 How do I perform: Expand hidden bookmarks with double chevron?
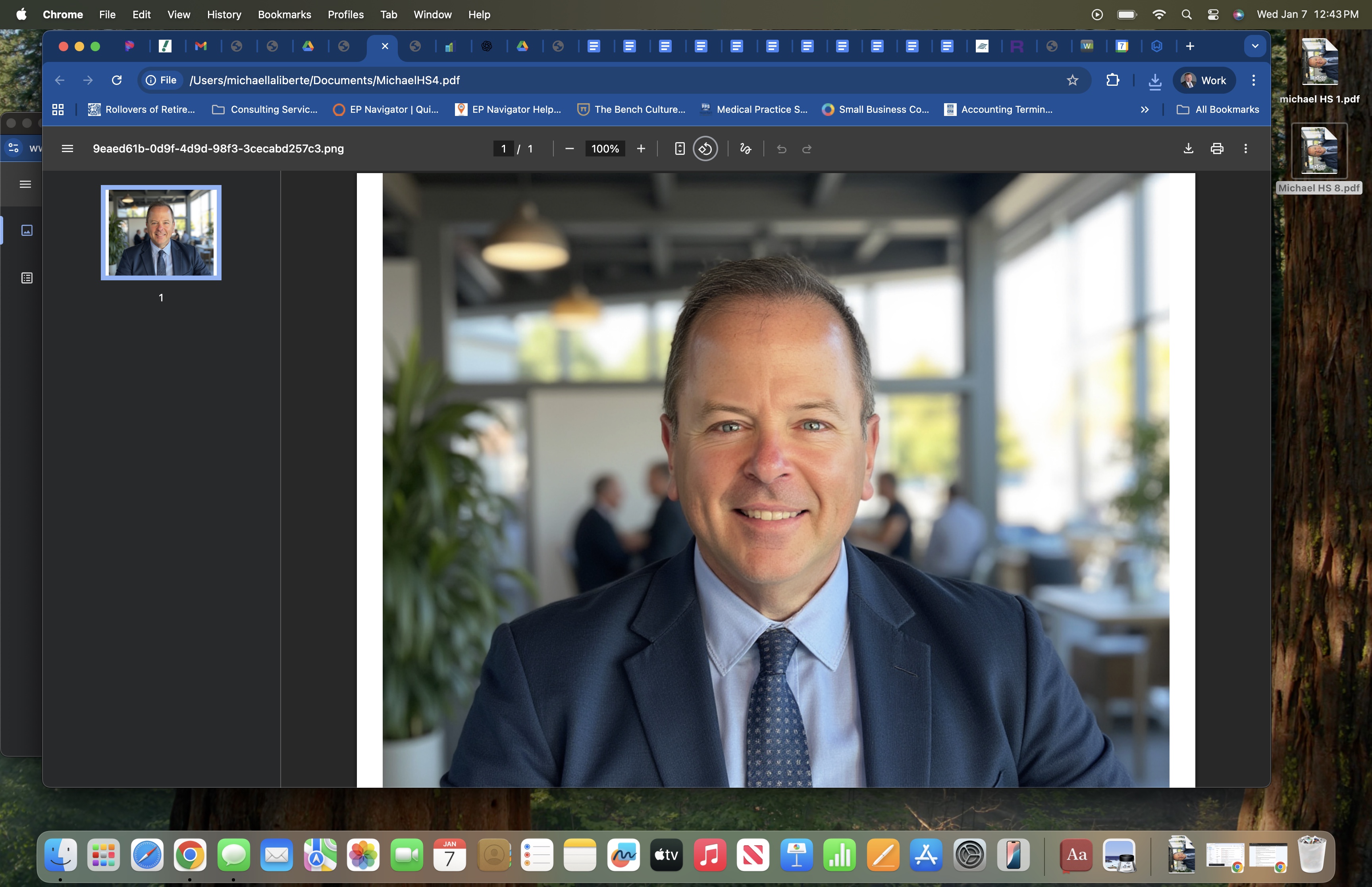[x=1145, y=110]
